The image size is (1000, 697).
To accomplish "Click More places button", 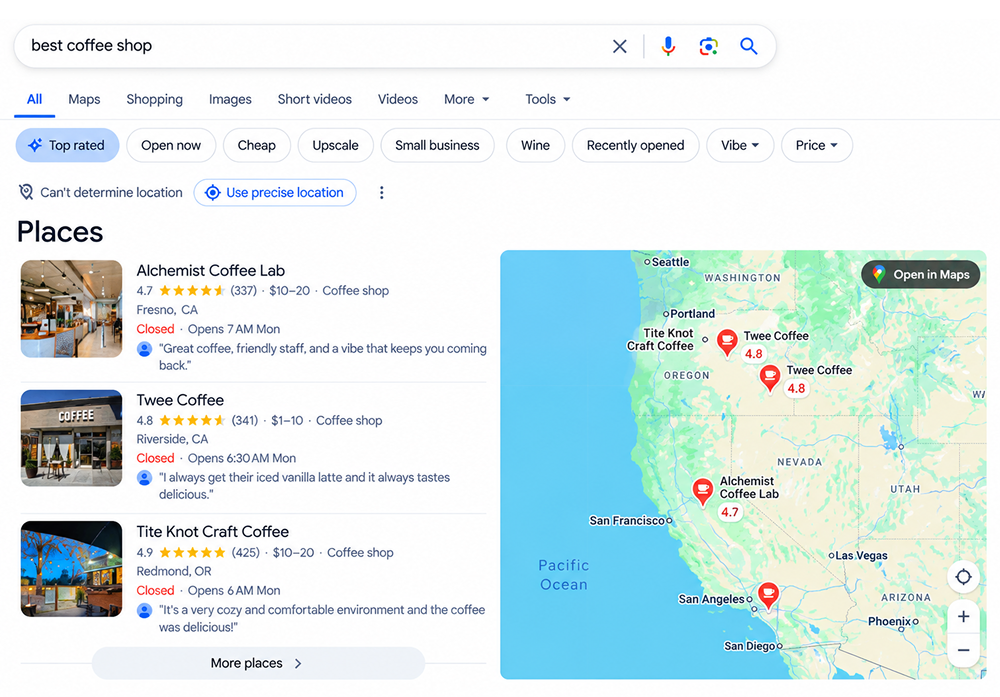I will click(258, 663).
